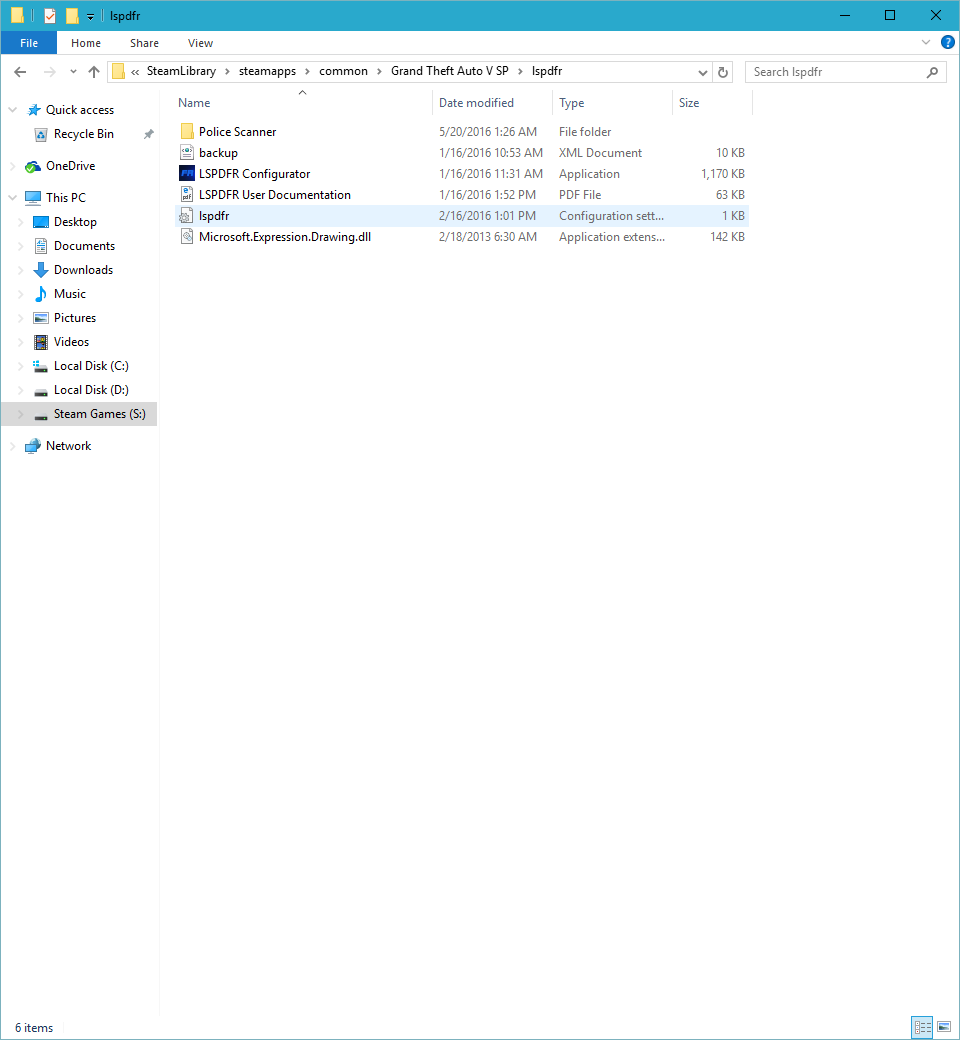This screenshot has width=960, height=1040.
Task: Open the Police Scanner folder icon
Action: (x=187, y=131)
